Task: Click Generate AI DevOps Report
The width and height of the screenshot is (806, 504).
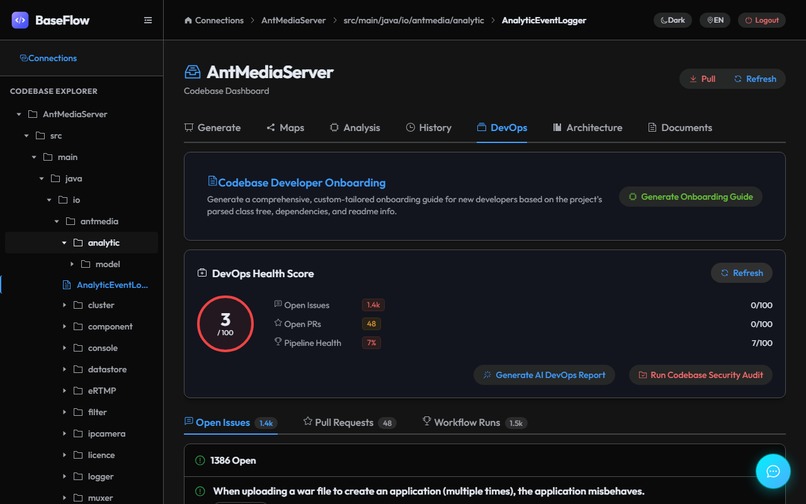Action: (544, 375)
